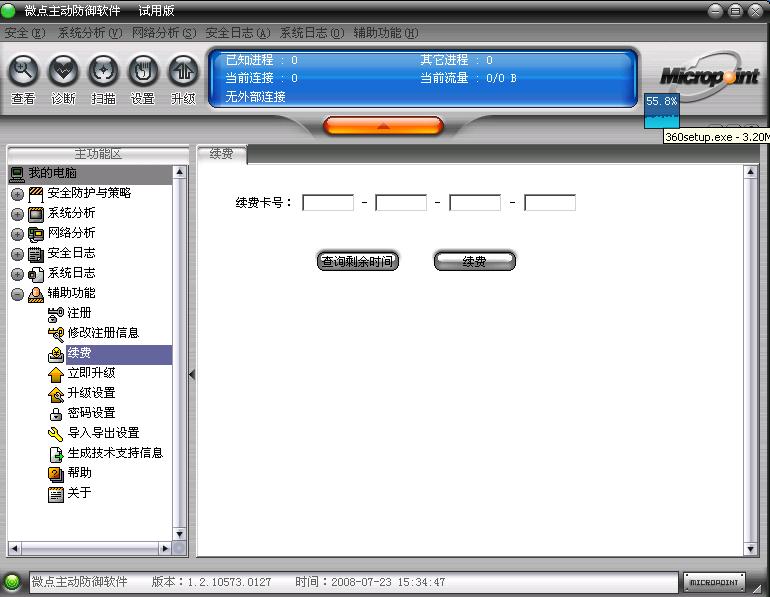770x597 pixels.
Task: Click the Micropoint logo at top right
Action: tap(710, 76)
